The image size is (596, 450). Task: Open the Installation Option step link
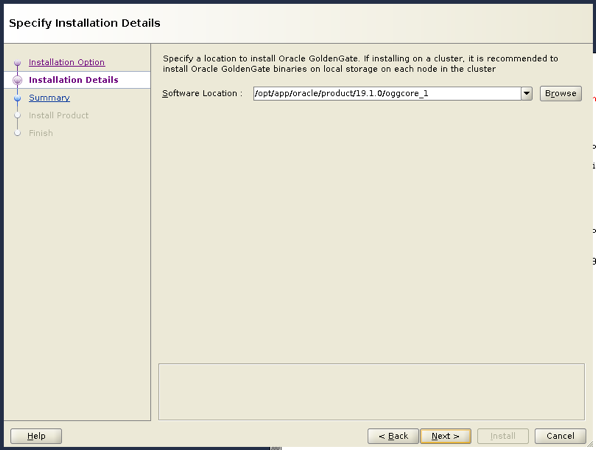(x=67, y=62)
